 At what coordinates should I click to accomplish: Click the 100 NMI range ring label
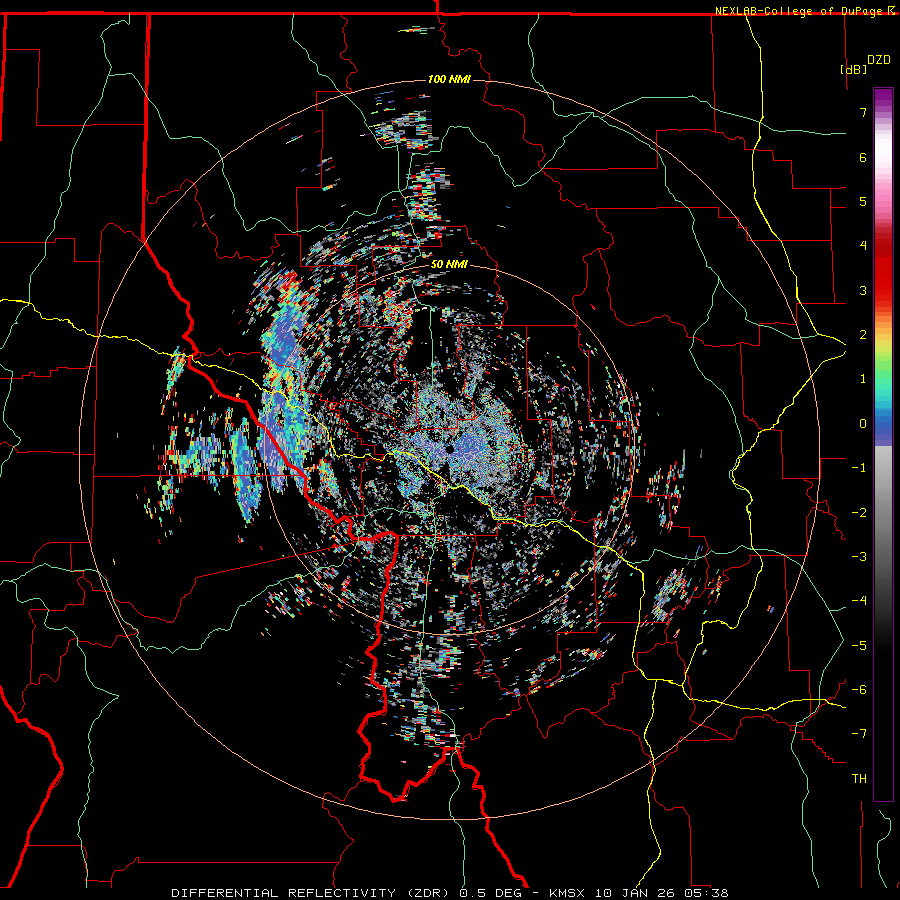coord(449,79)
